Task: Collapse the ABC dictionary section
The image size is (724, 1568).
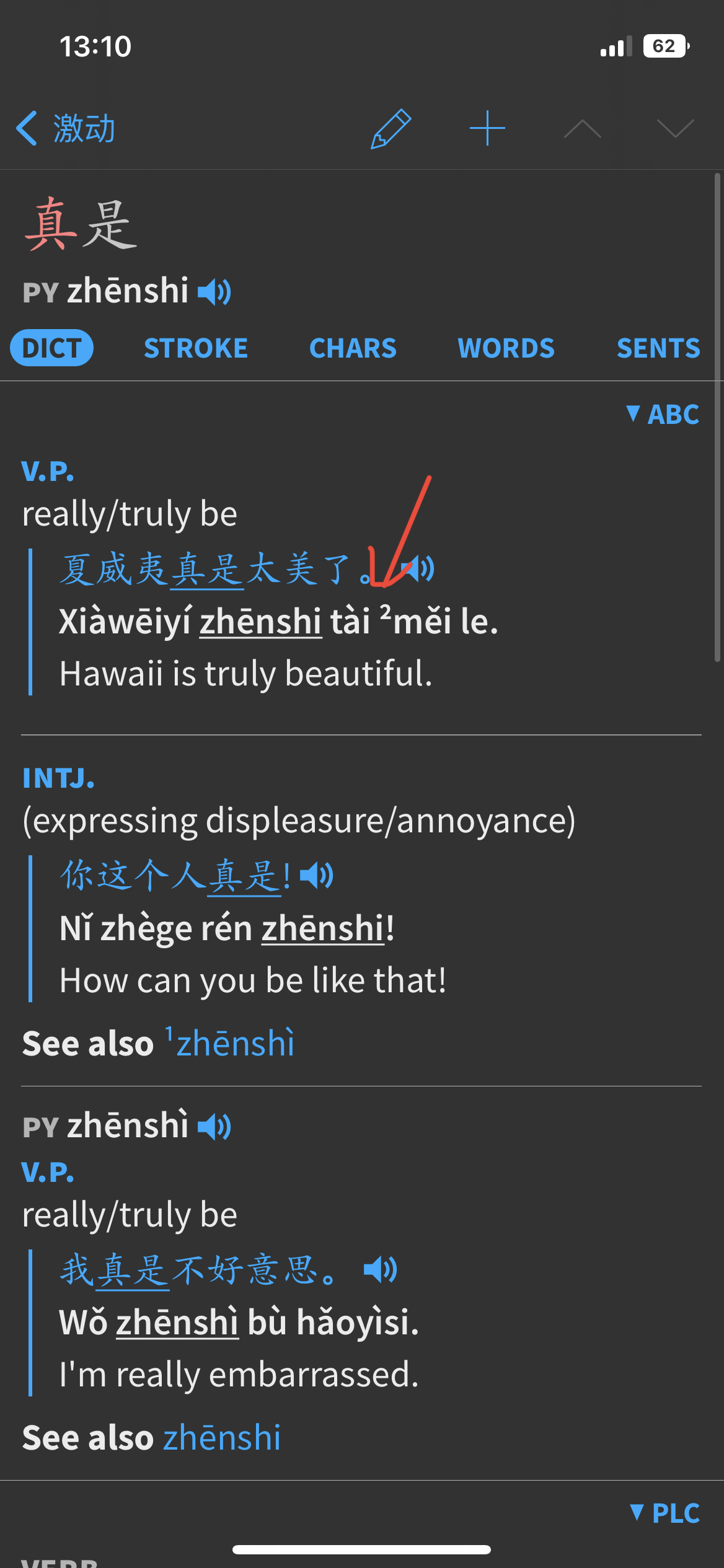Action: pos(663,414)
